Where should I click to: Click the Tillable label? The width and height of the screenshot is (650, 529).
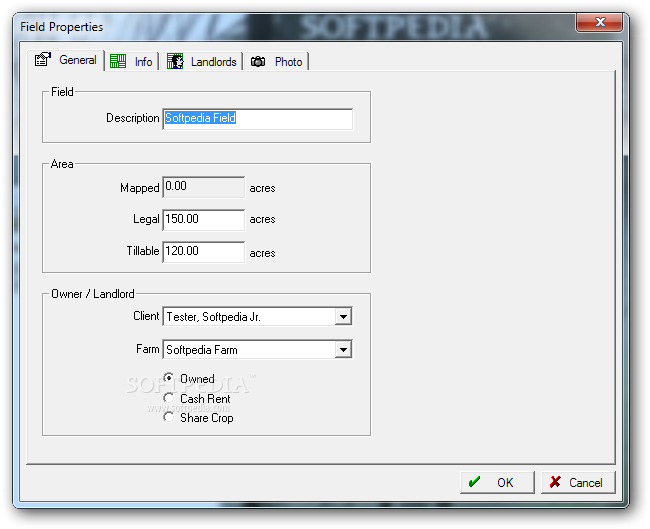click(x=143, y=251)
